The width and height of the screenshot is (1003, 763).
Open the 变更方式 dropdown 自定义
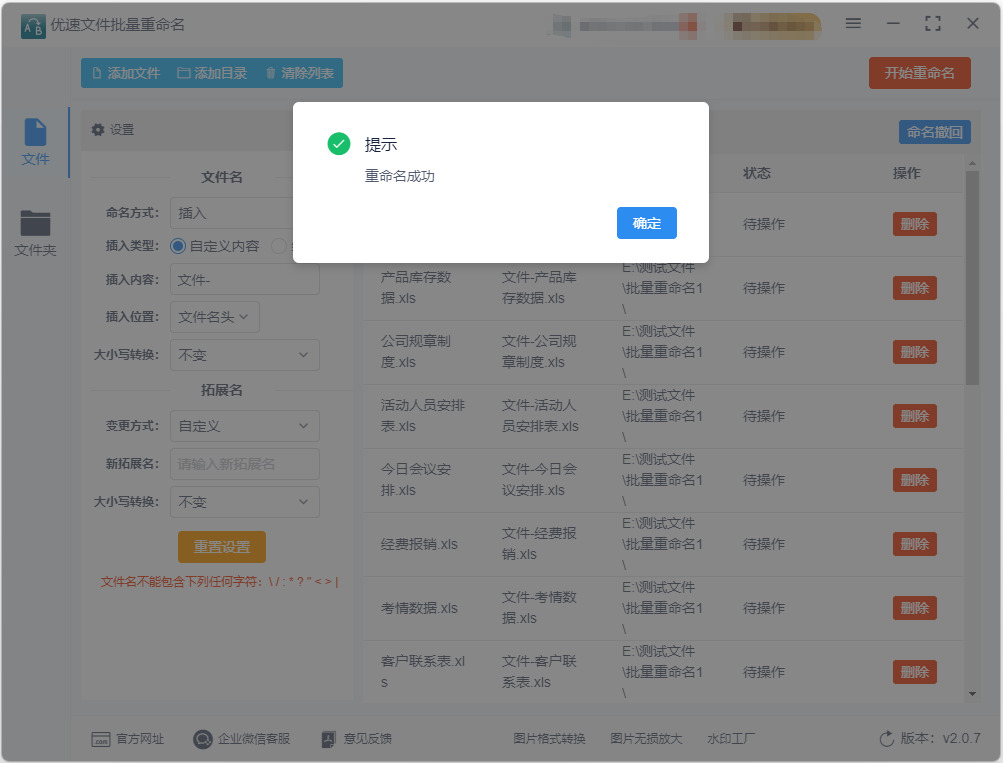pos(244,426)
